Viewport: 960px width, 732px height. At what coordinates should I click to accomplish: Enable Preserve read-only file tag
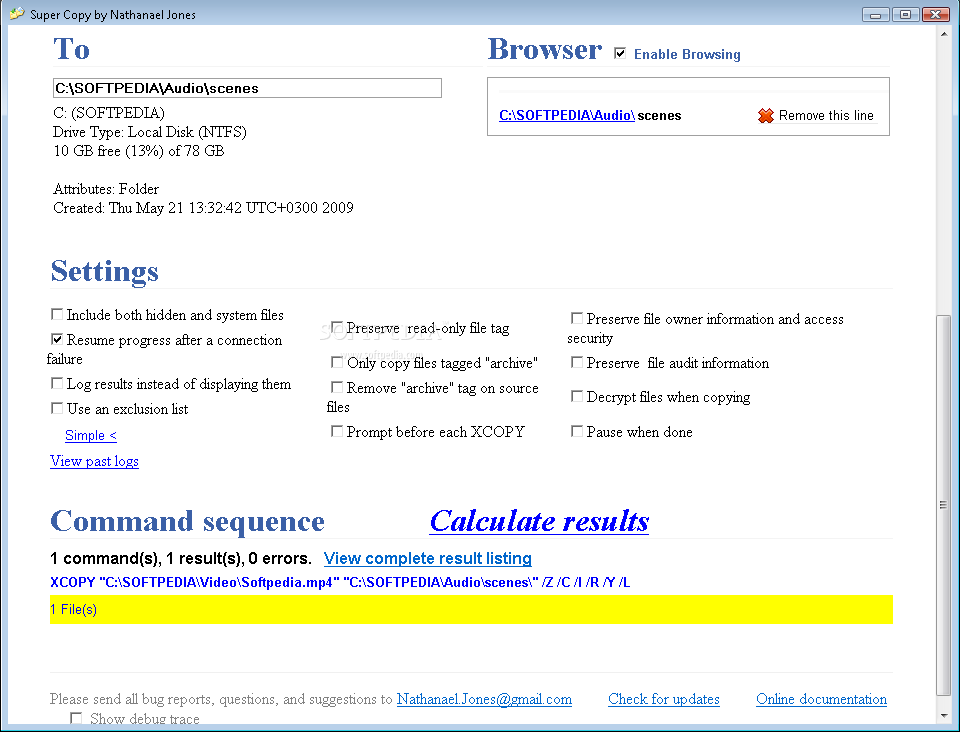click(x=337, y=327)
